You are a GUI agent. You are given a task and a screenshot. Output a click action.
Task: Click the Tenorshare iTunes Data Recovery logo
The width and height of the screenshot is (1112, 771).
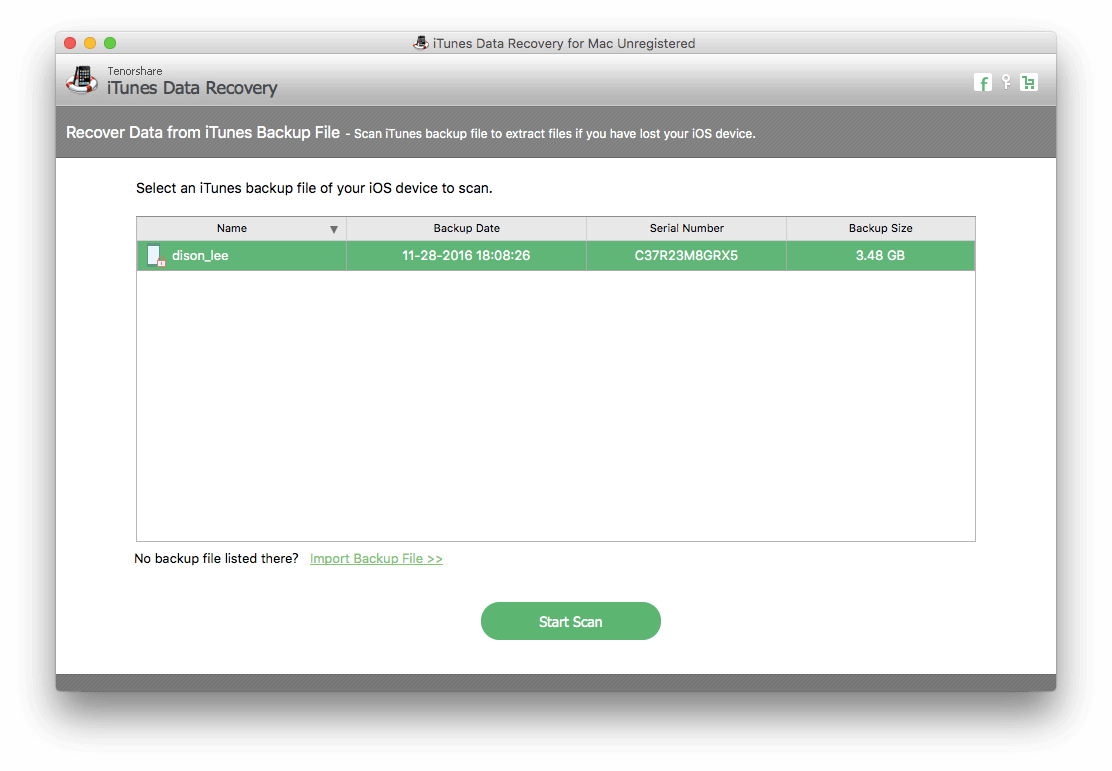click(82, 80)
